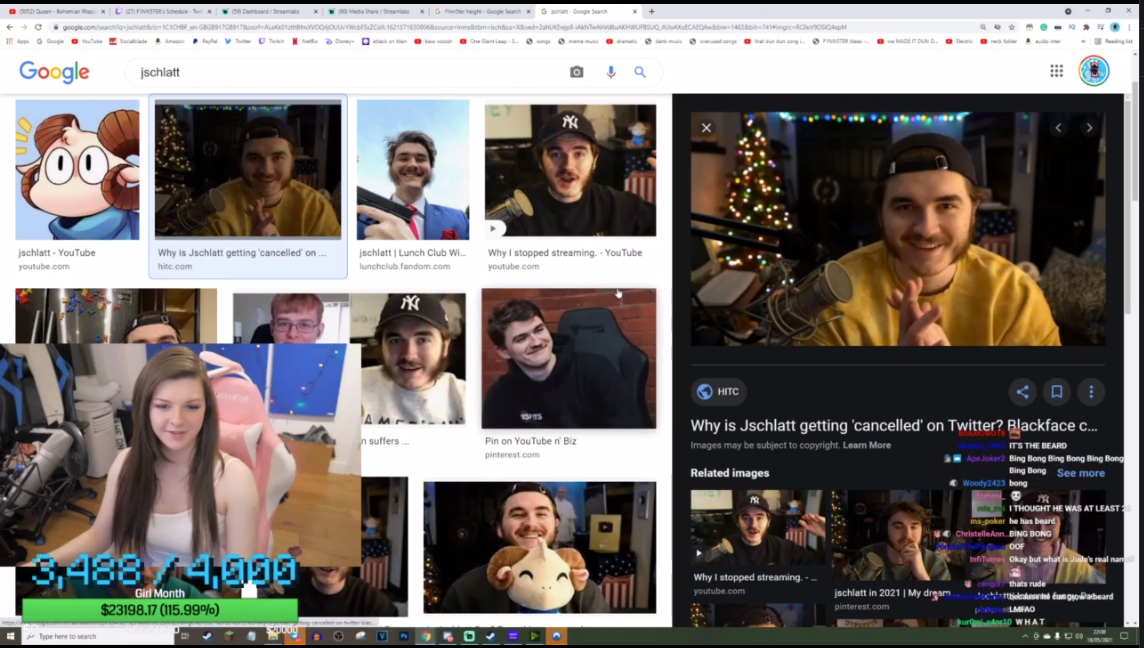Open the 'neck folder' bookmark
The image size is (1144, 648).
point(999,42)
